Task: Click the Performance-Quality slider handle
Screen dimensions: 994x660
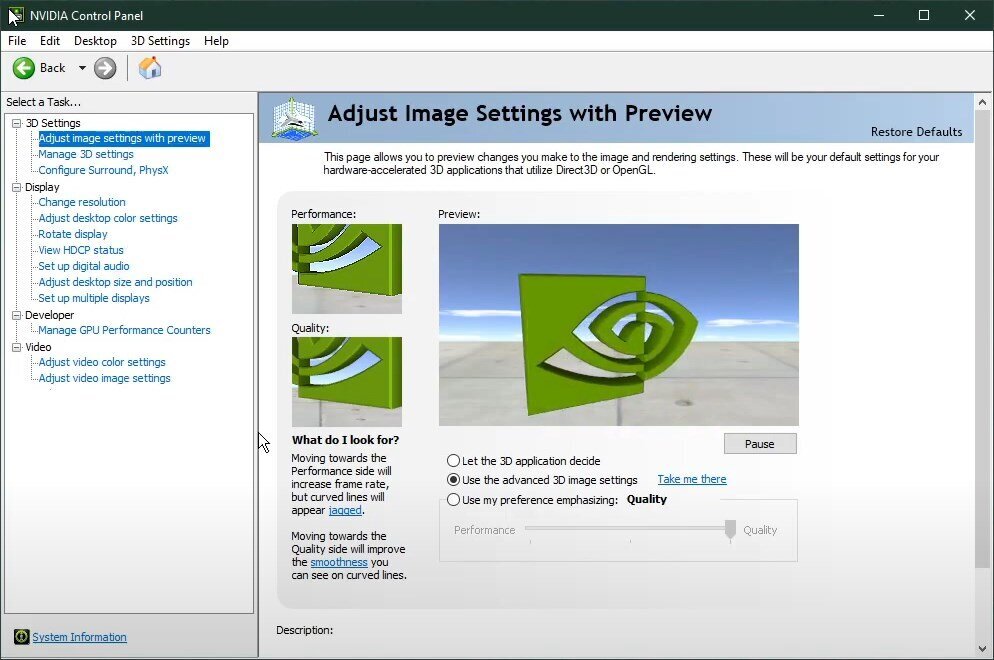Action: point(731,530)
